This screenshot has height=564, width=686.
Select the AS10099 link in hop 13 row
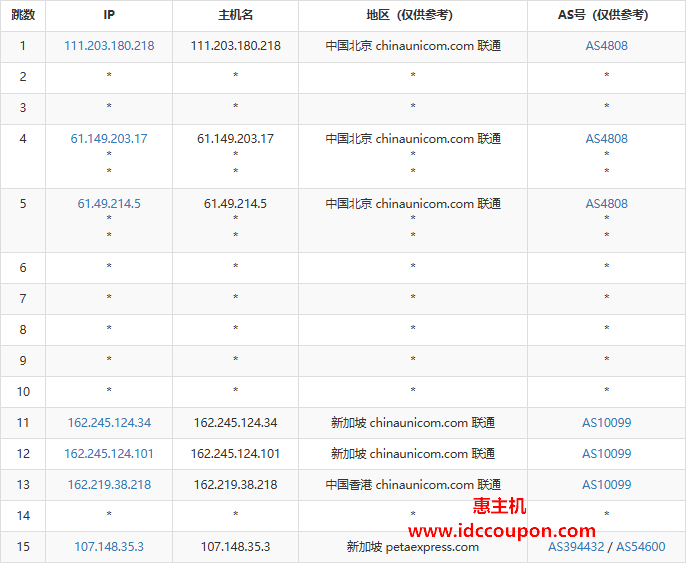pos(606,485)
